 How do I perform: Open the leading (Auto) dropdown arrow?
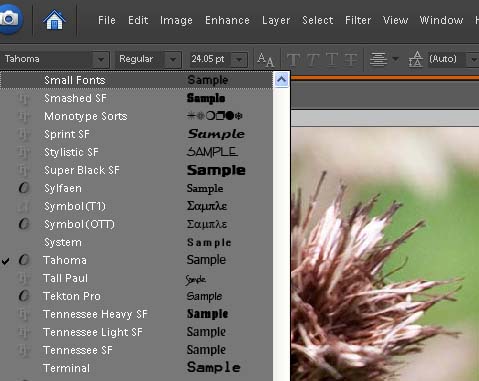tap(473, 60)
